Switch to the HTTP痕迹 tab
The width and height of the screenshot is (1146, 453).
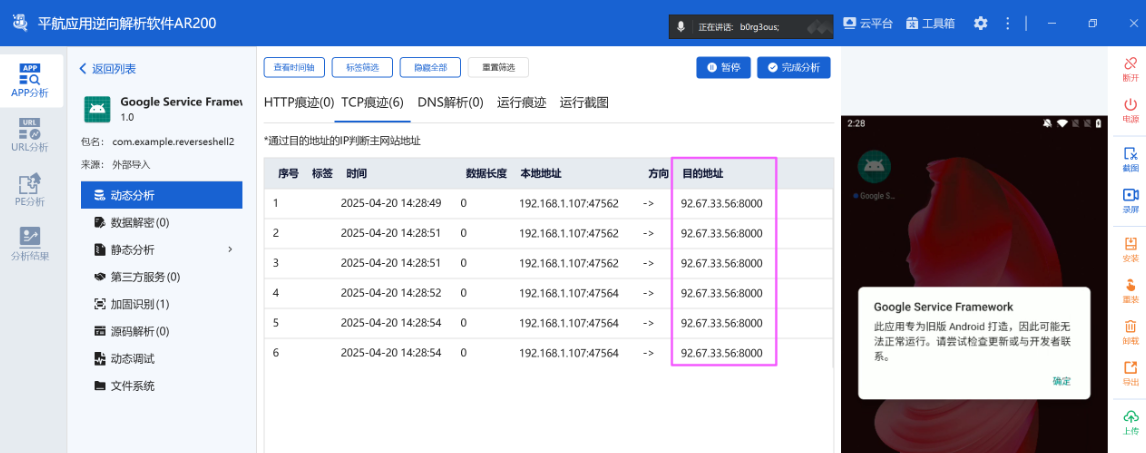click(298, 102)
